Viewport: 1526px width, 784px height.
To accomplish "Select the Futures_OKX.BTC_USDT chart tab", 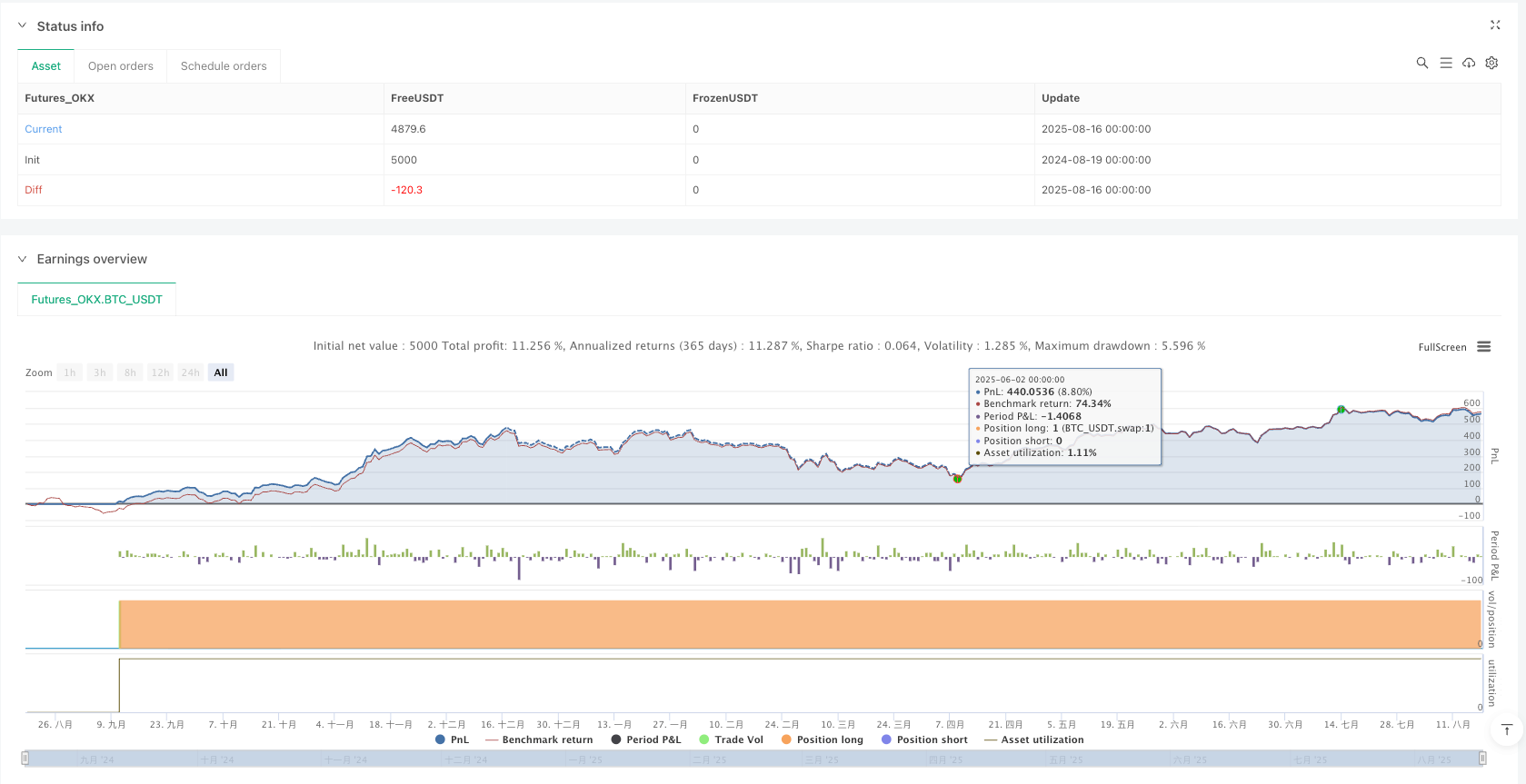I will click(96, 300).
